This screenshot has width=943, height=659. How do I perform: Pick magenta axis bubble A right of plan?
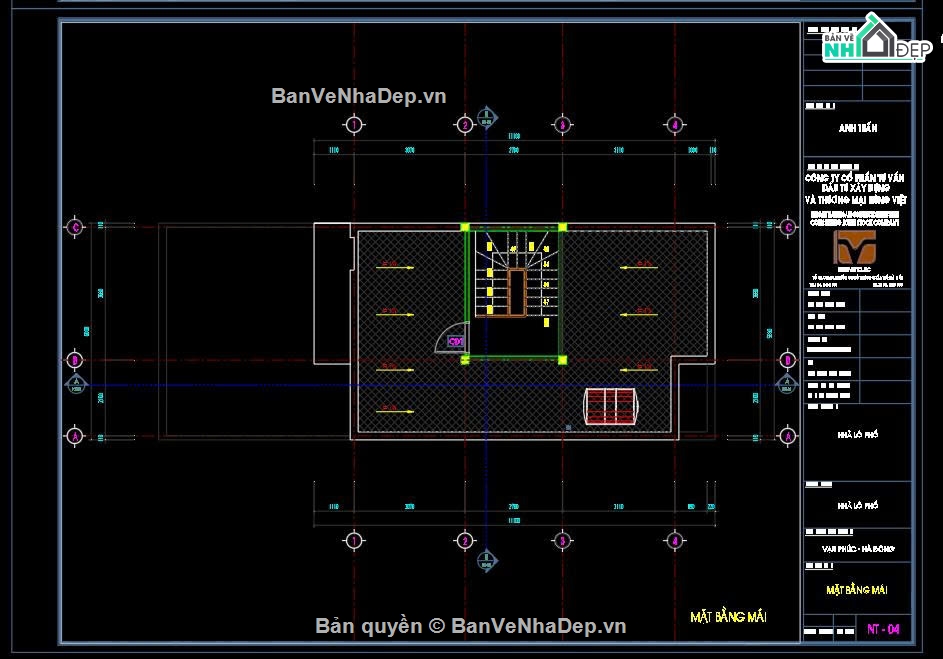(788, 436)
